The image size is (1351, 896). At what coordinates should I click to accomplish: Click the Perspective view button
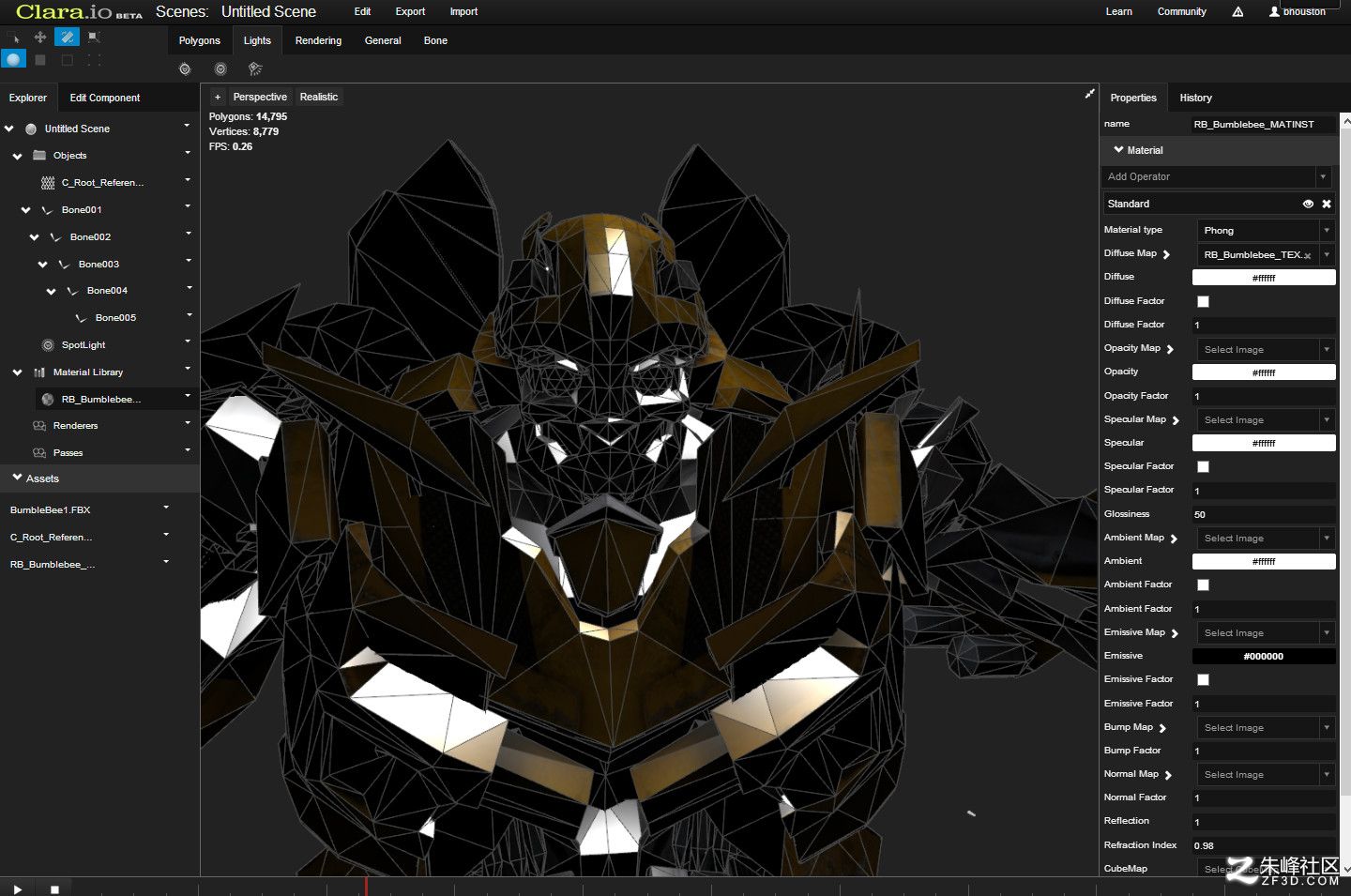pos(260,97)
